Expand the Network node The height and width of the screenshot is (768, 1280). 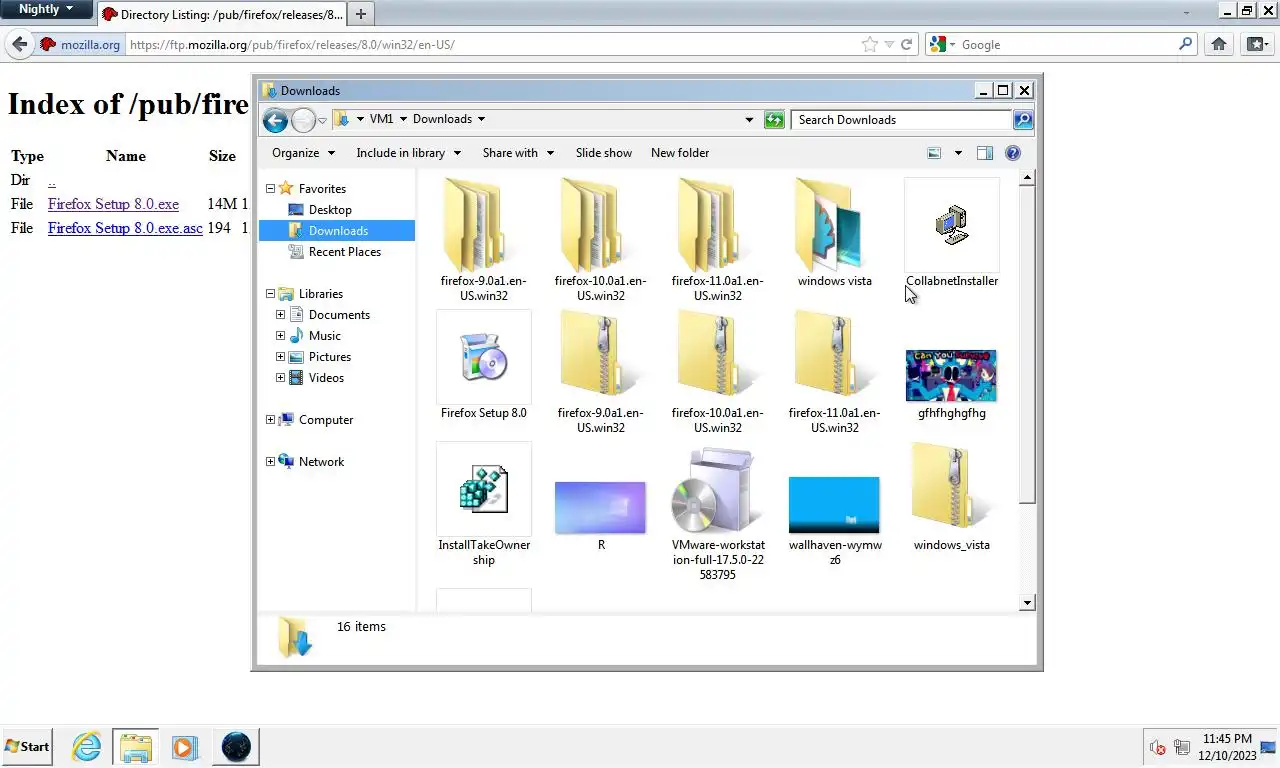[x=270, y=462]
